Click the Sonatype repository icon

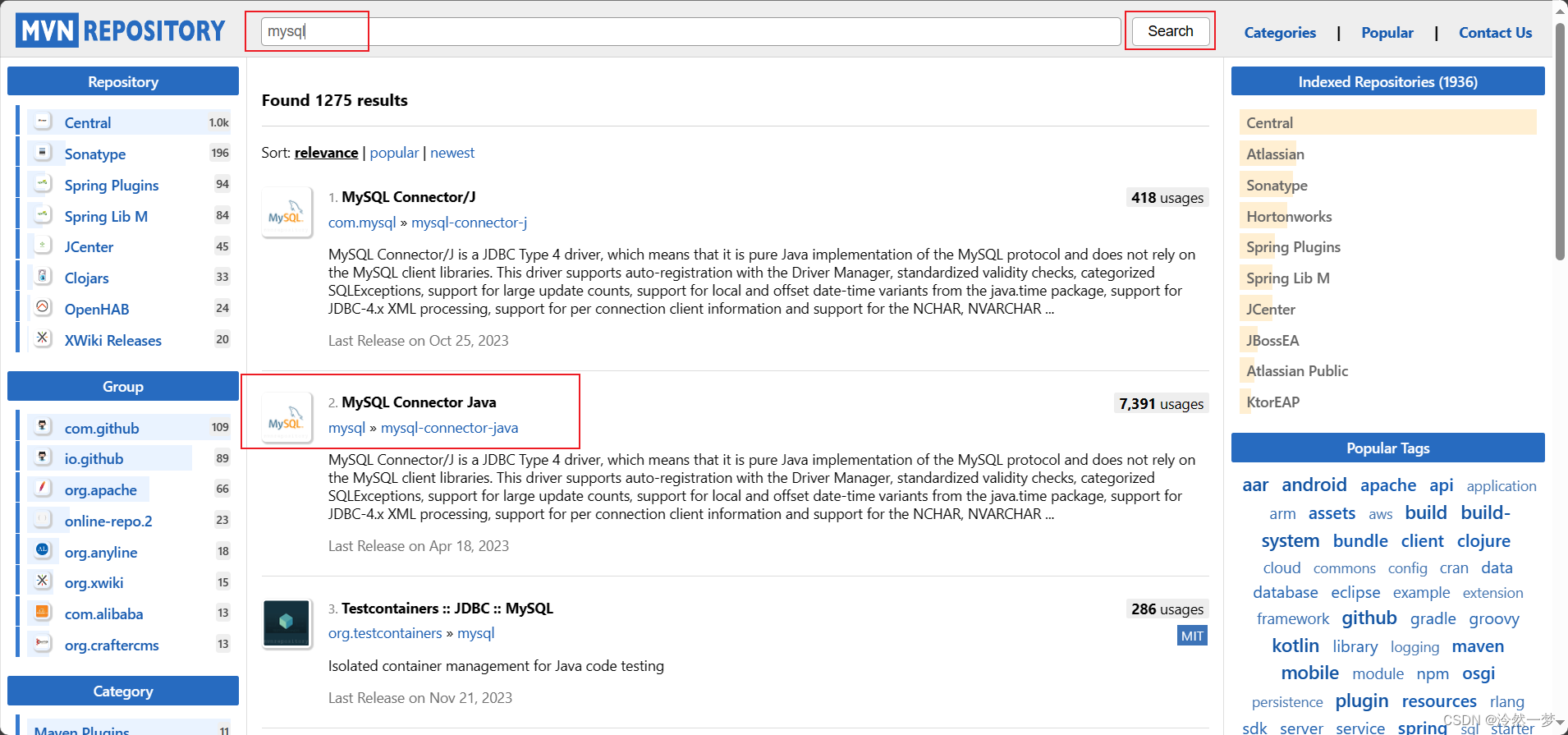click(x=43, y=152)
